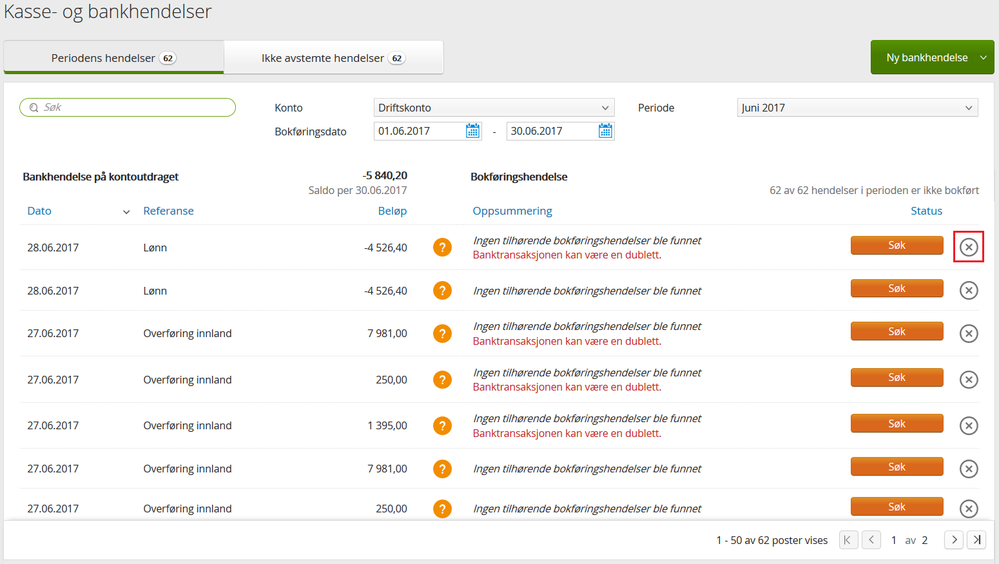Screen dimensions: 999x564
Task: Click the question mark icon for the first Lønn row
Action: point(442,247)
